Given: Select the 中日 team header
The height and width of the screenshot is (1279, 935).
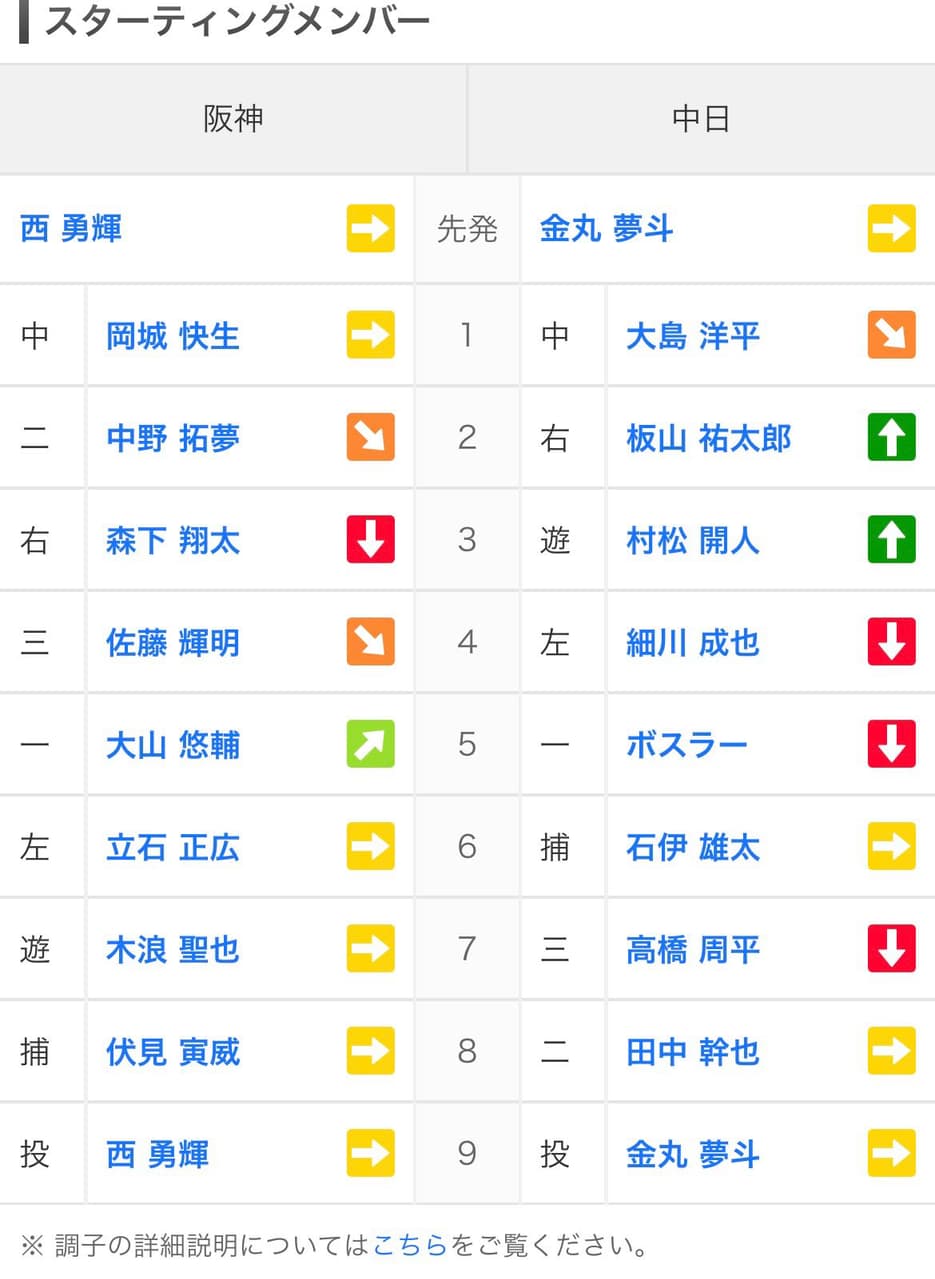Looking at the screenshot, I should tap(701, 119).
